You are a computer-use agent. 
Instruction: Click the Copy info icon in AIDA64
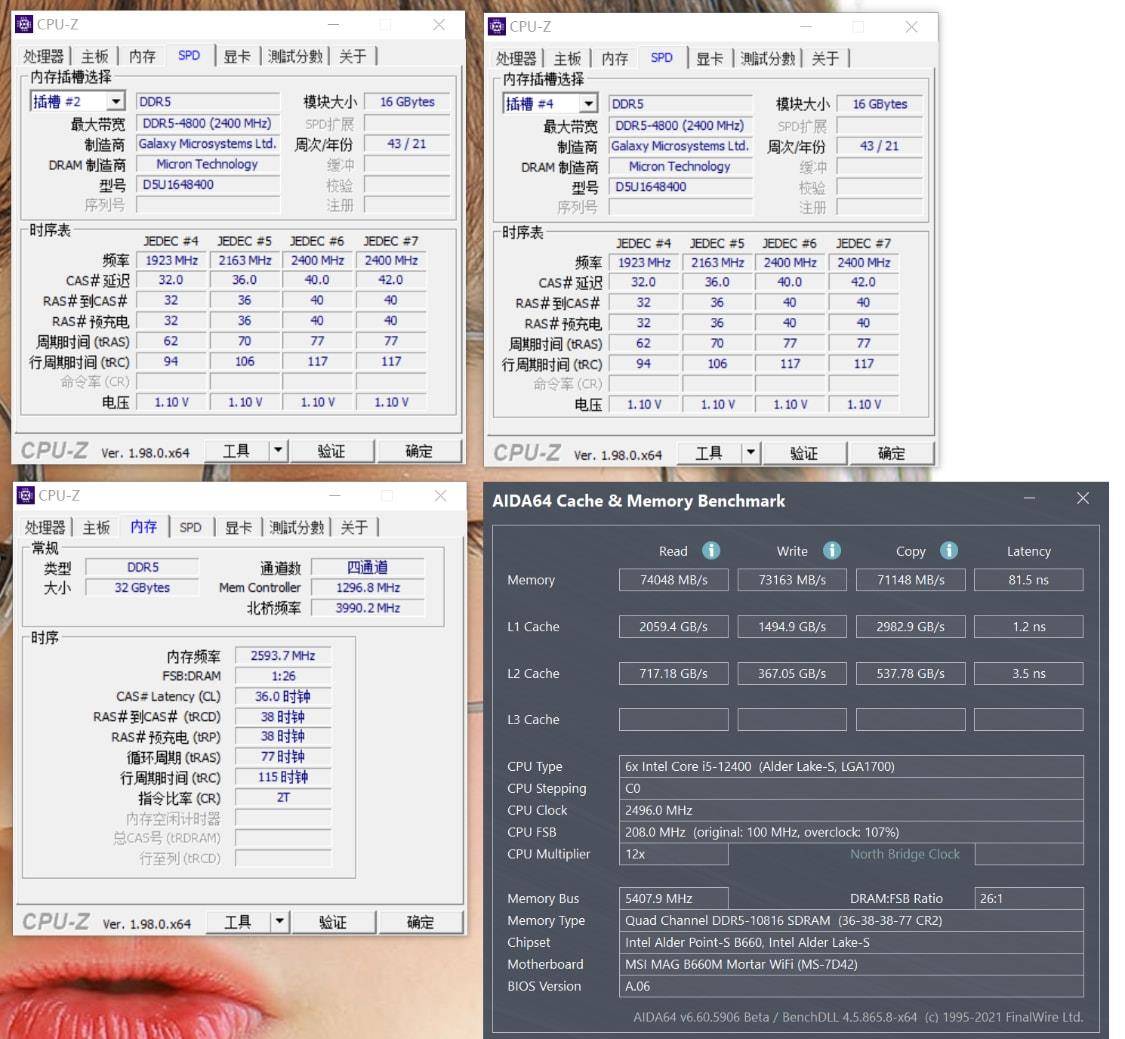click(949, 551)
